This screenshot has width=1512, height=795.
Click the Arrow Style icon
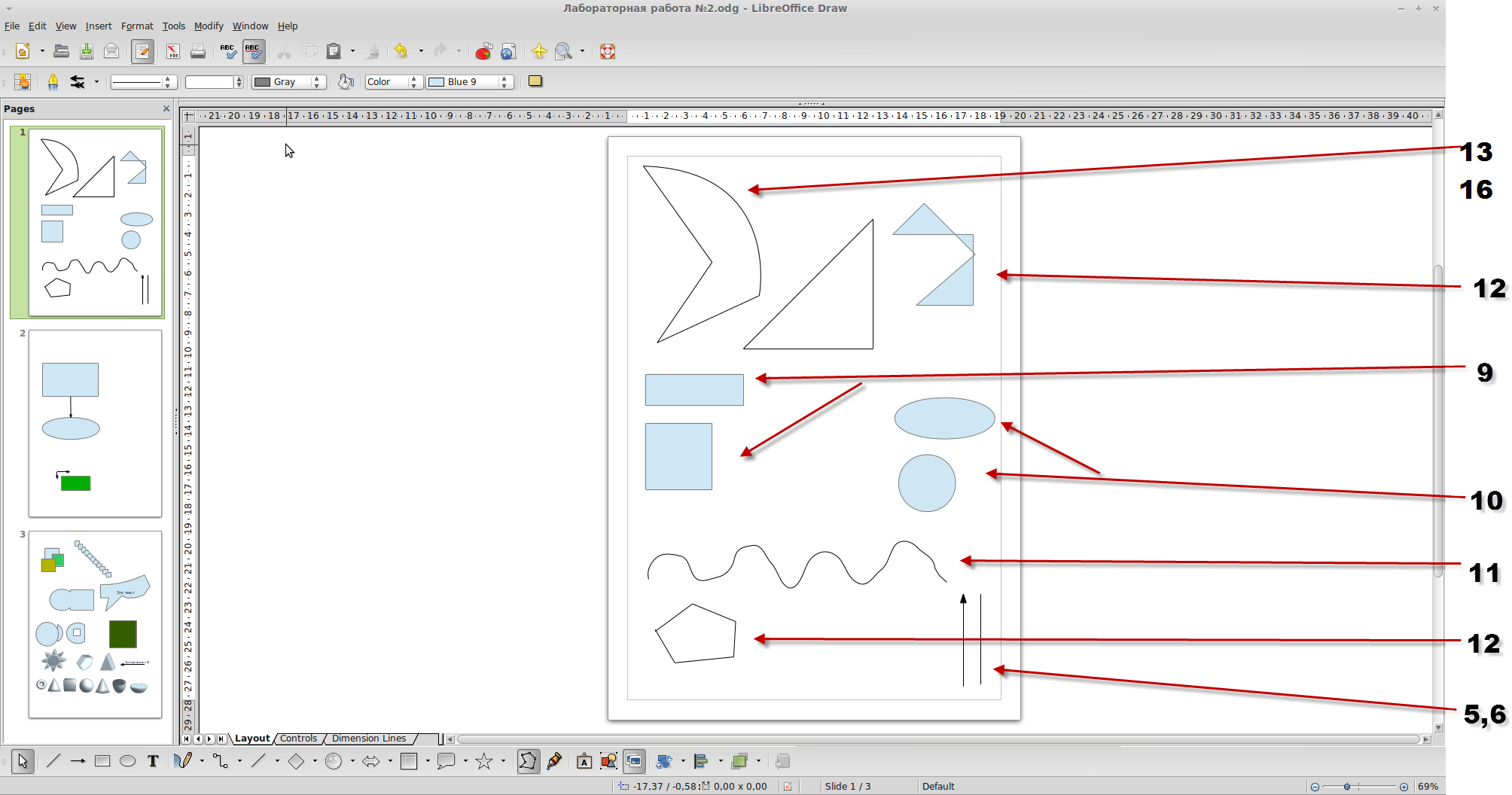click(x=78, y=81)
